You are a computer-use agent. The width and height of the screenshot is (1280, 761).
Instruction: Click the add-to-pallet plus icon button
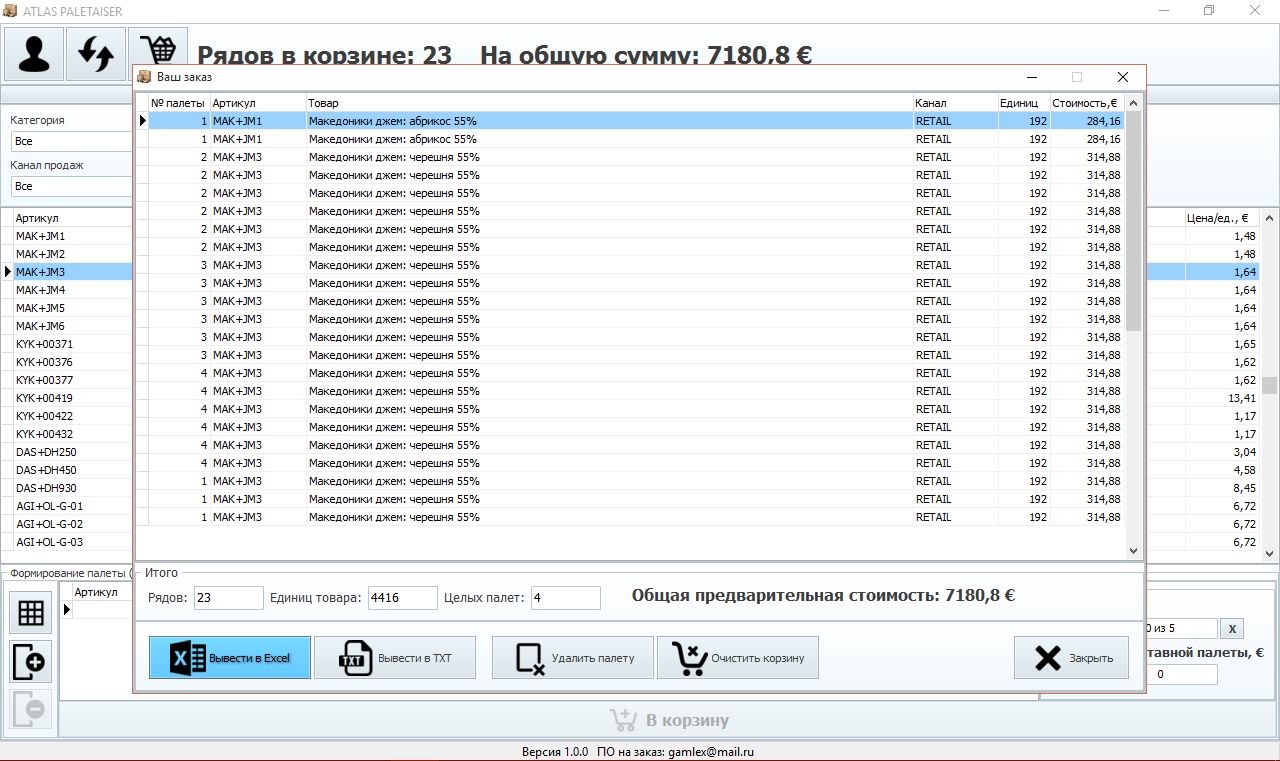click(31, 661)
